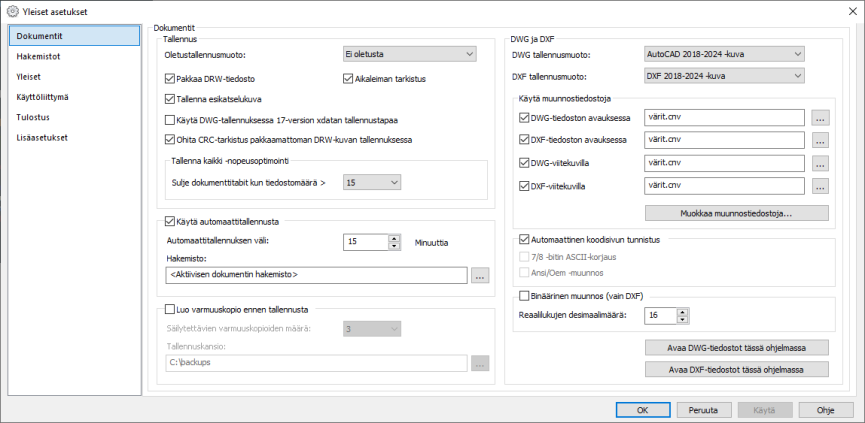Click the Muokkaa muunnostiedostoja button
This screenshot has height=423, width=865.
[x=737, y=213]
